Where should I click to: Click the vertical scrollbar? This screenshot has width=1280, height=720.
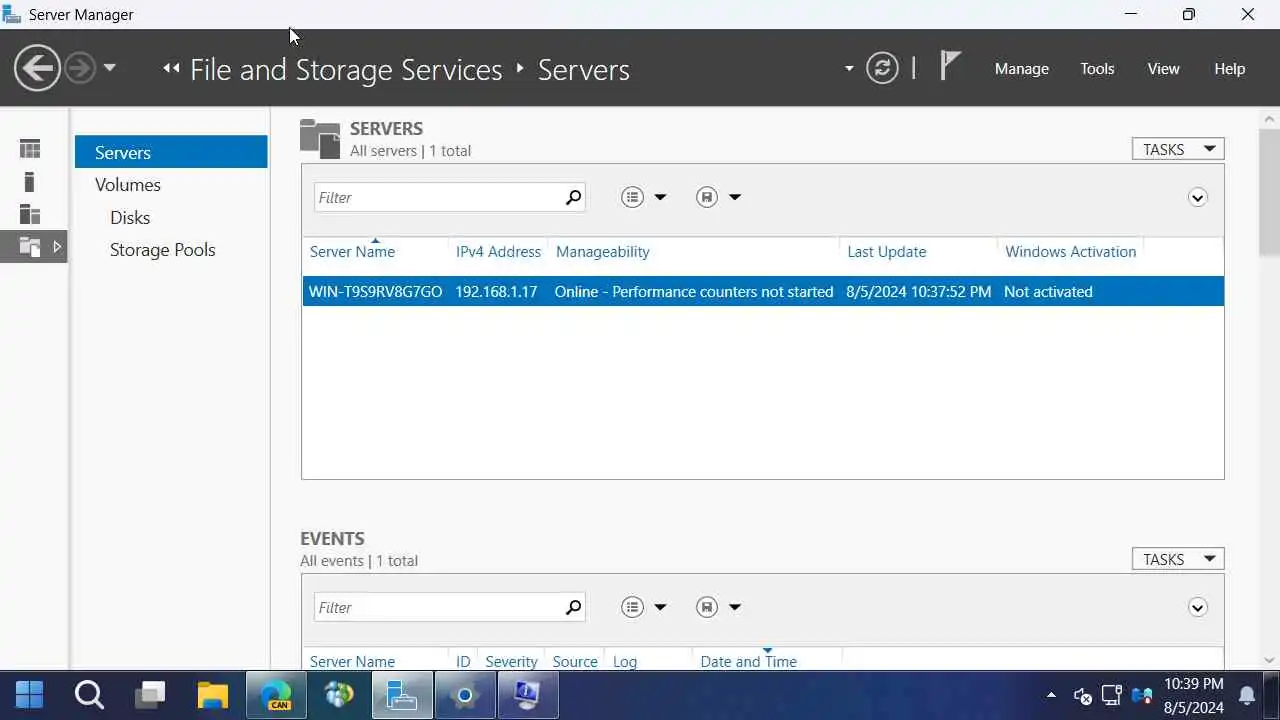[x=1269, y=190]
